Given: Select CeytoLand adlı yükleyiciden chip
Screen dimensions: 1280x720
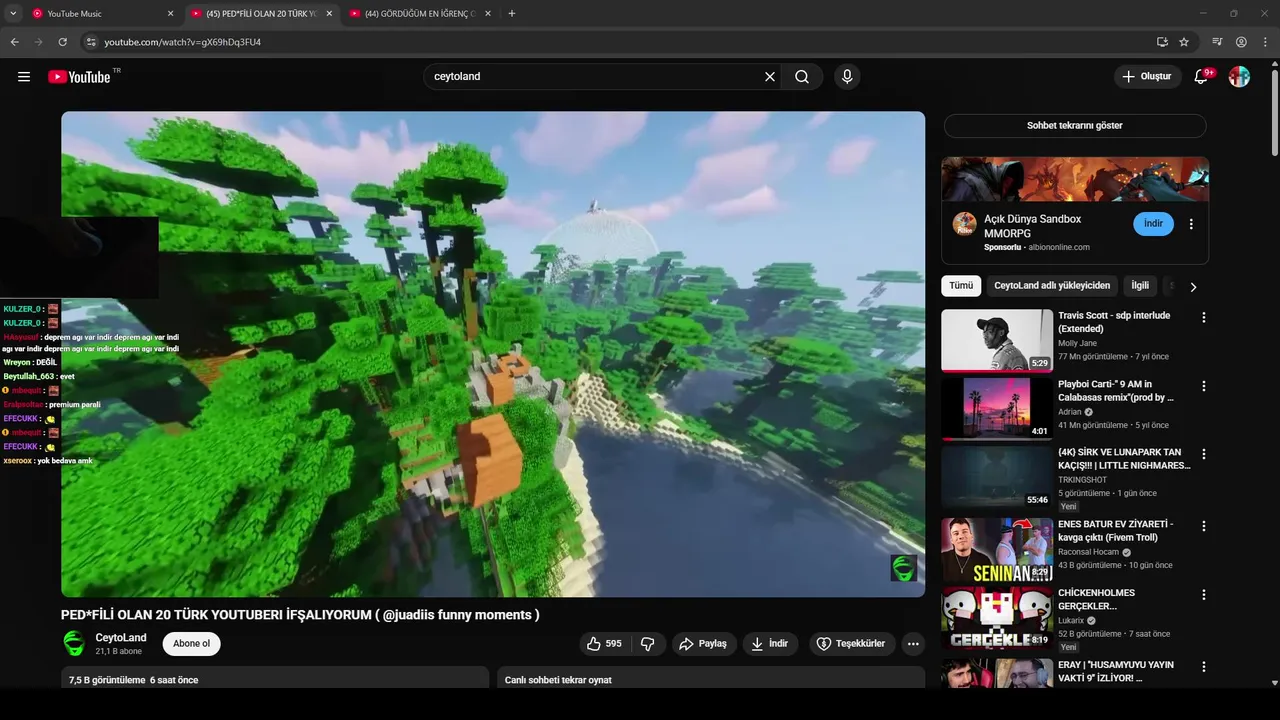Looking at the screenshot, I should point(1052,286).
